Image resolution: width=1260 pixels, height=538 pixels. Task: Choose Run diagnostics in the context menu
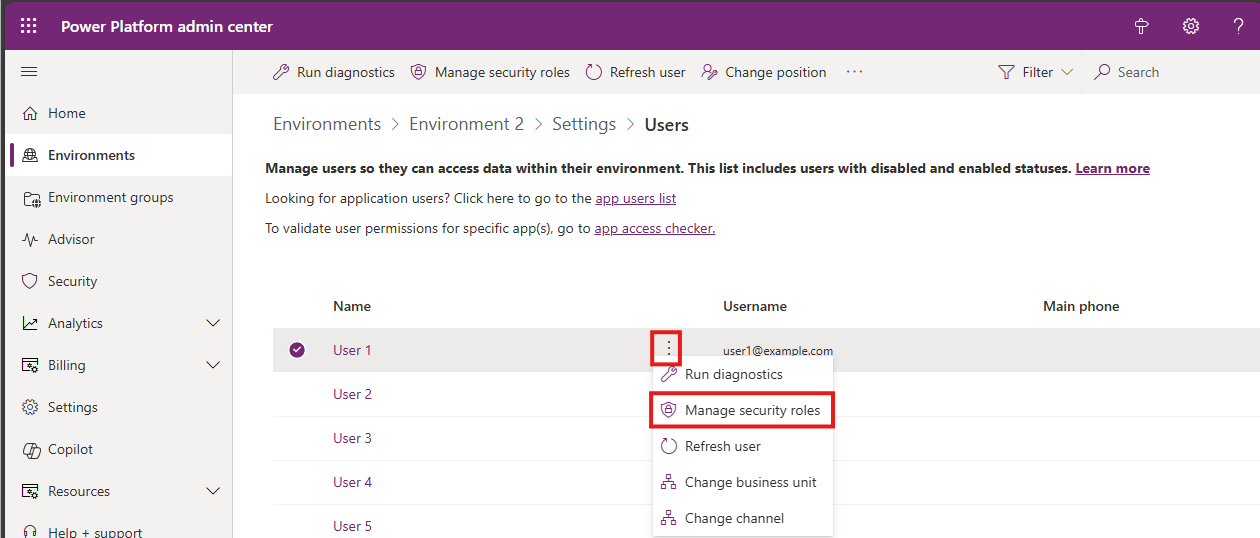[743, 374]
